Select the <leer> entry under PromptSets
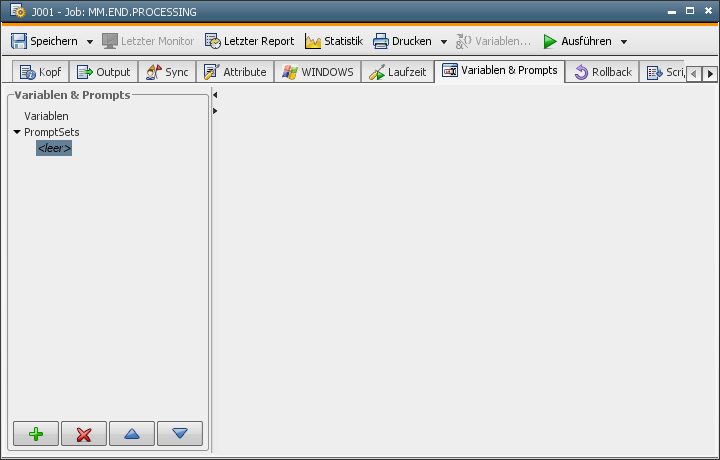The width and height of the screenshot is (720, 460). pos(54,148)
